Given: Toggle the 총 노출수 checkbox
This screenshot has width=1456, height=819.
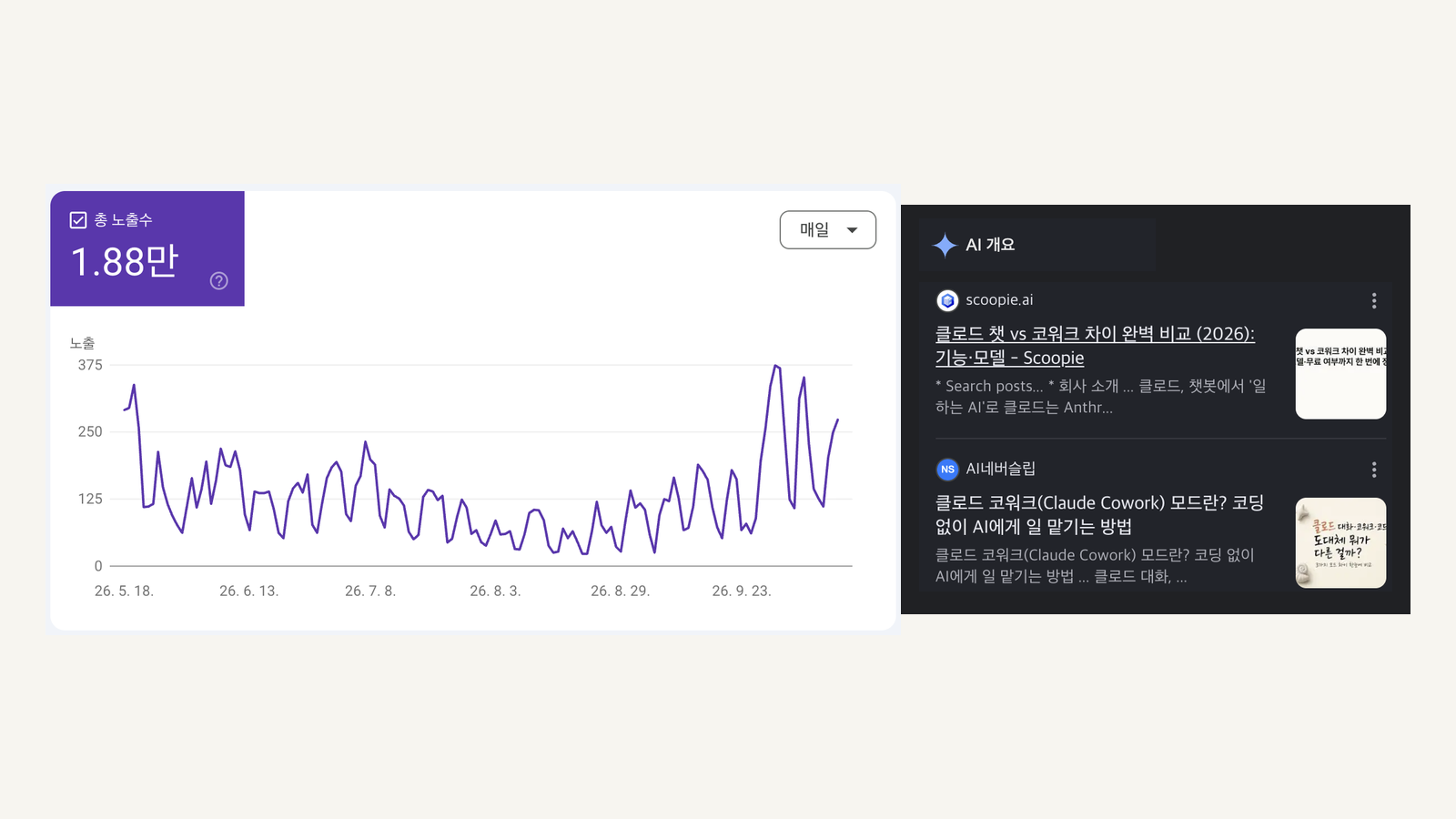Looking at the screenshot, I should pyautogui.click(x=78, y=220).
